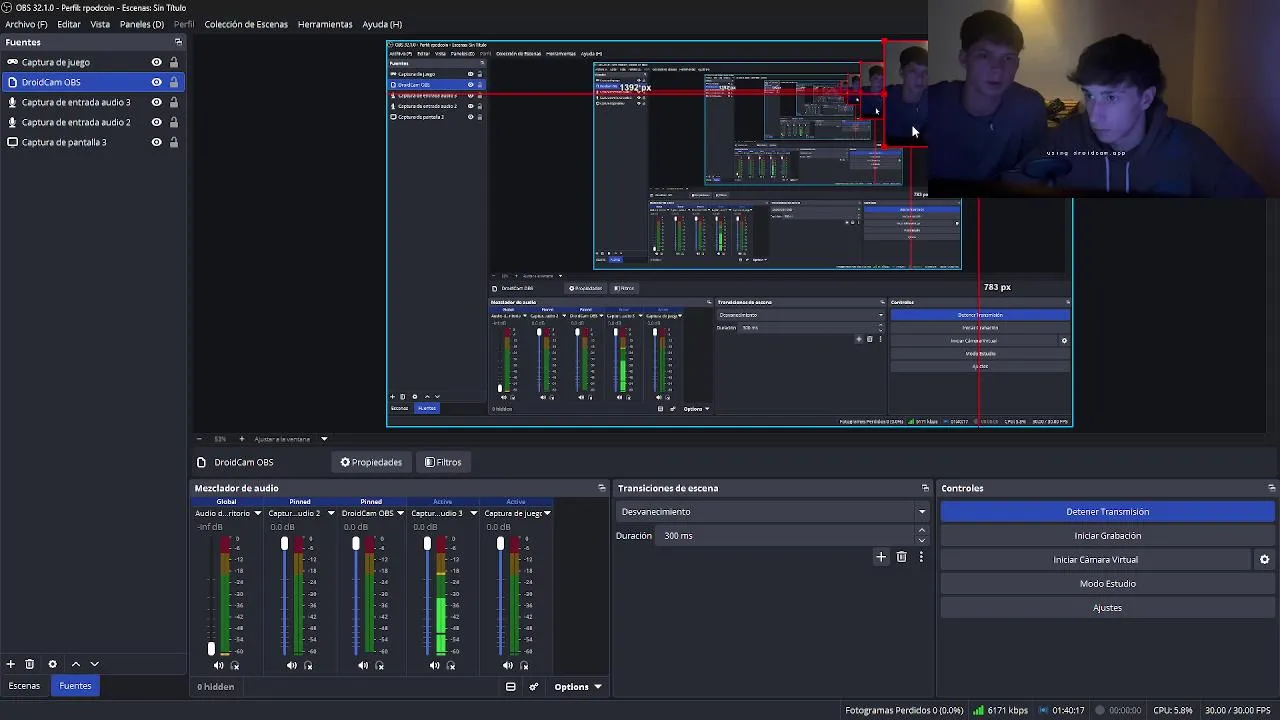Add a new source with the plus icon
This screenshot has width=1280, height=720.
click(10, 664)
